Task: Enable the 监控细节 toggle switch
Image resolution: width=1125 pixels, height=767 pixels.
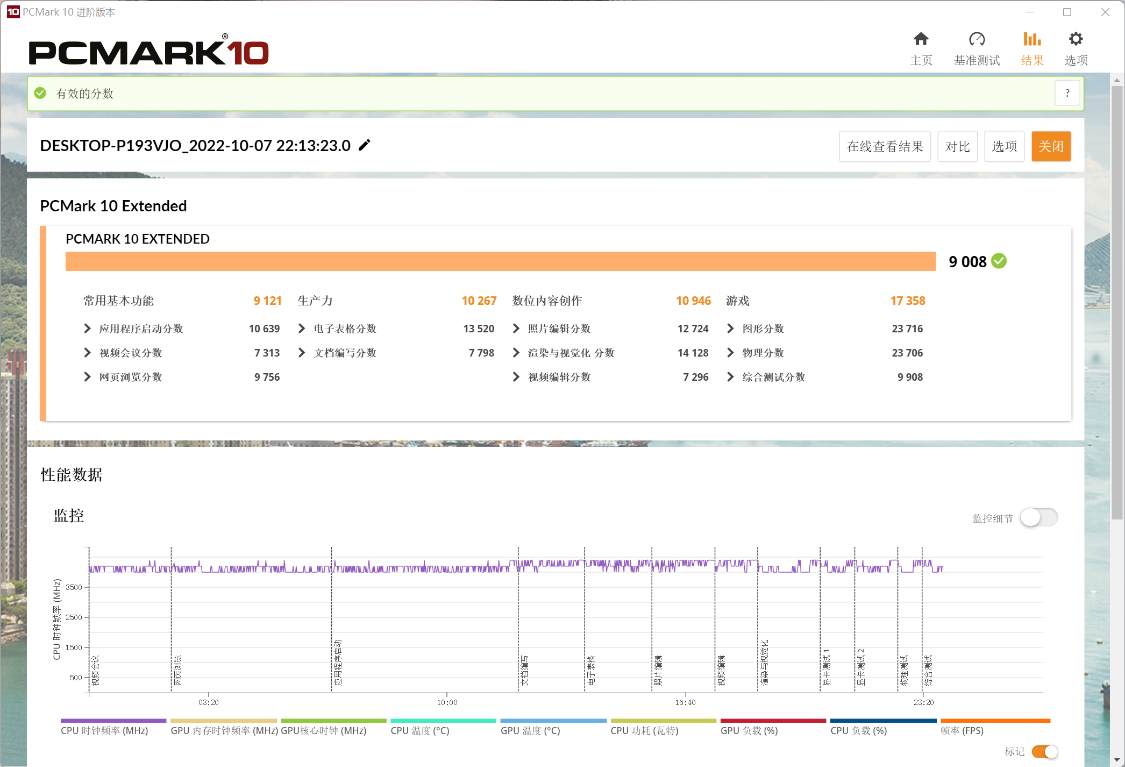Action: (1038, 517)
